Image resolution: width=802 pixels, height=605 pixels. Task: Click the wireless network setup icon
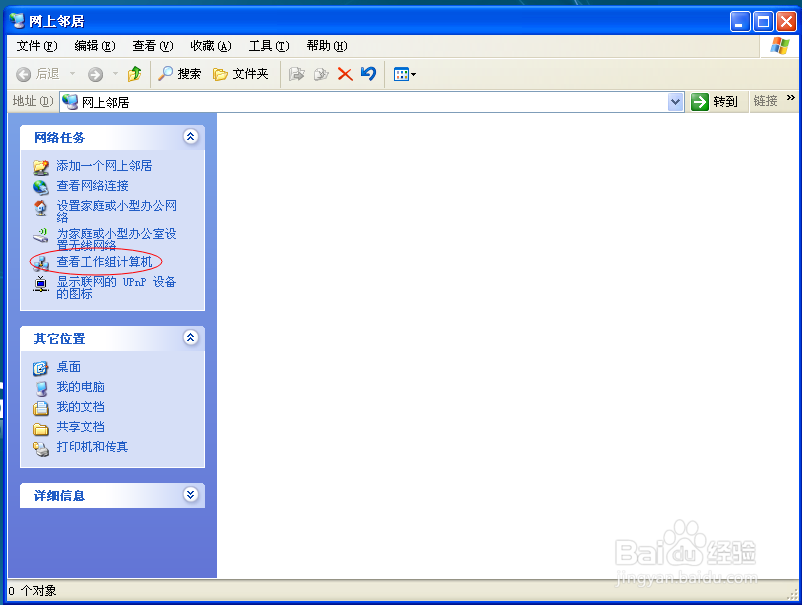(x=41, y=235)
